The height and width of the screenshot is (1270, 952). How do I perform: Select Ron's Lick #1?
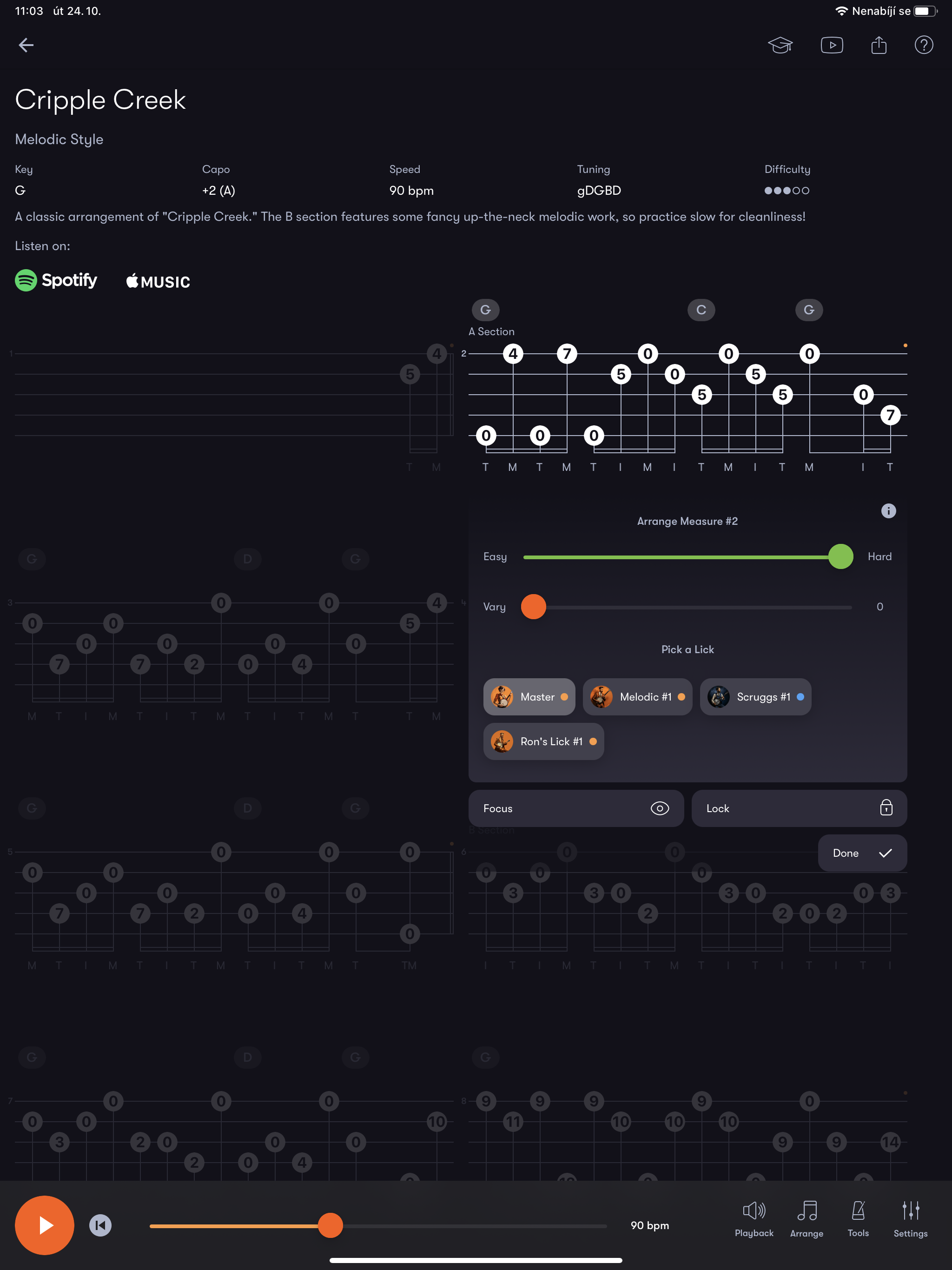(x=543, y=742)
